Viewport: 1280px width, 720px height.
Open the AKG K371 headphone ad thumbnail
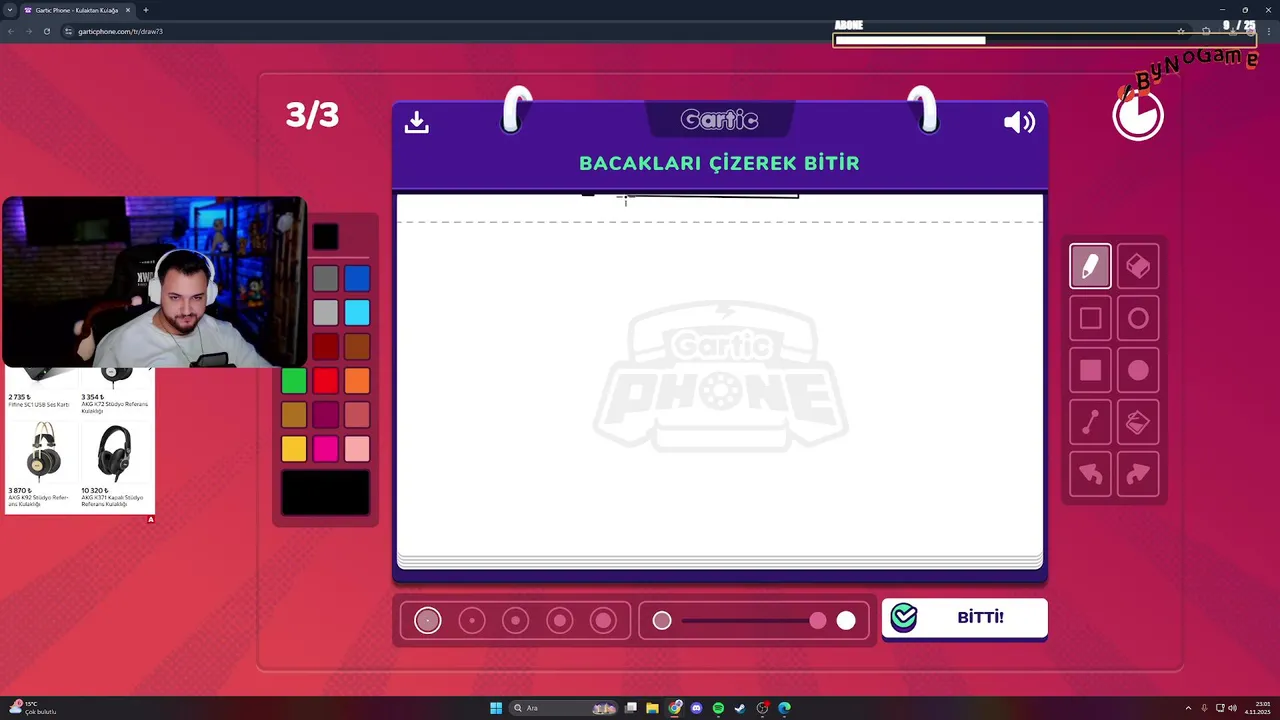(x=114, y=452)
